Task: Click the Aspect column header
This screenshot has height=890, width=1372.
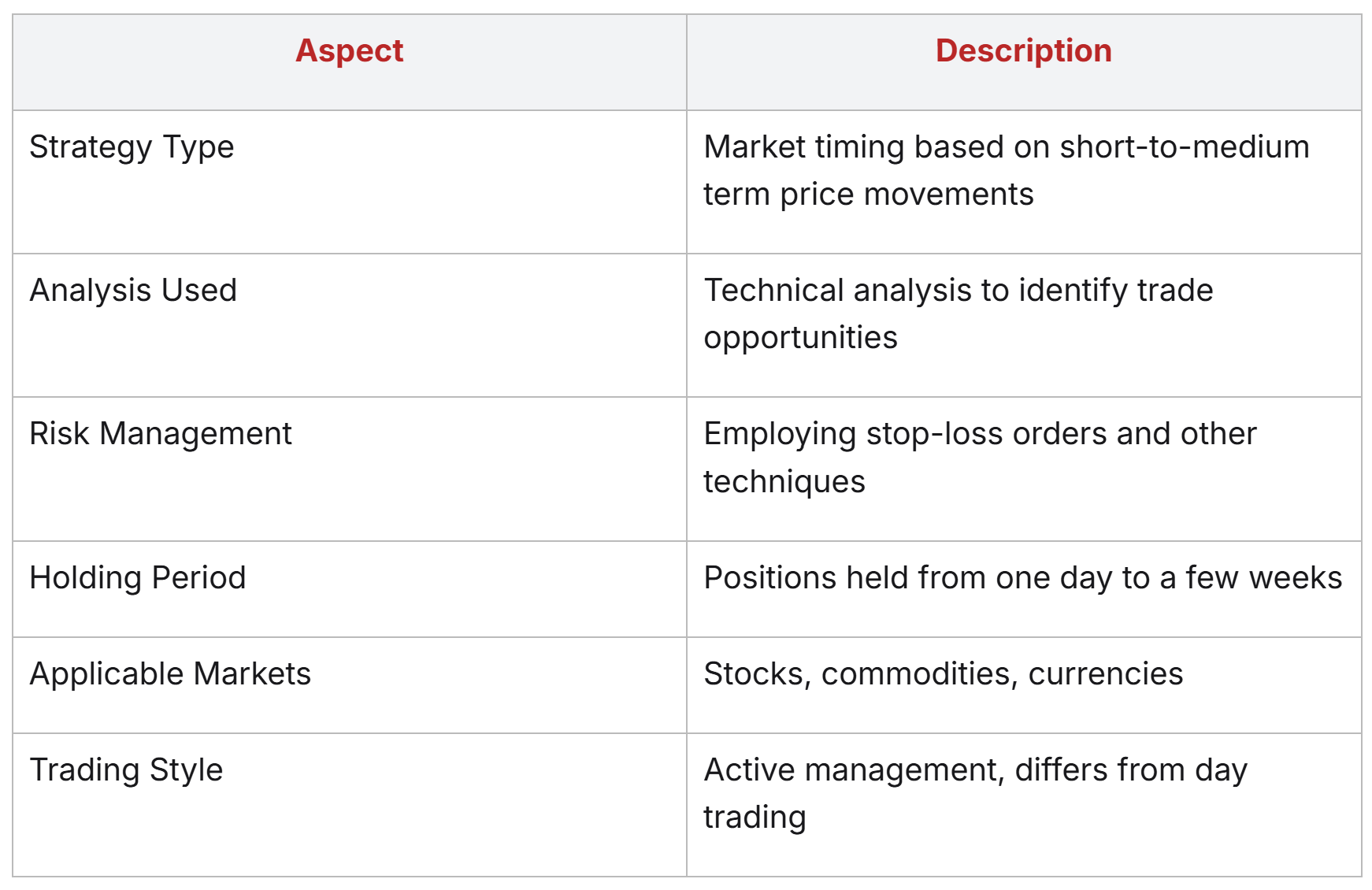Action: (349, 51)
